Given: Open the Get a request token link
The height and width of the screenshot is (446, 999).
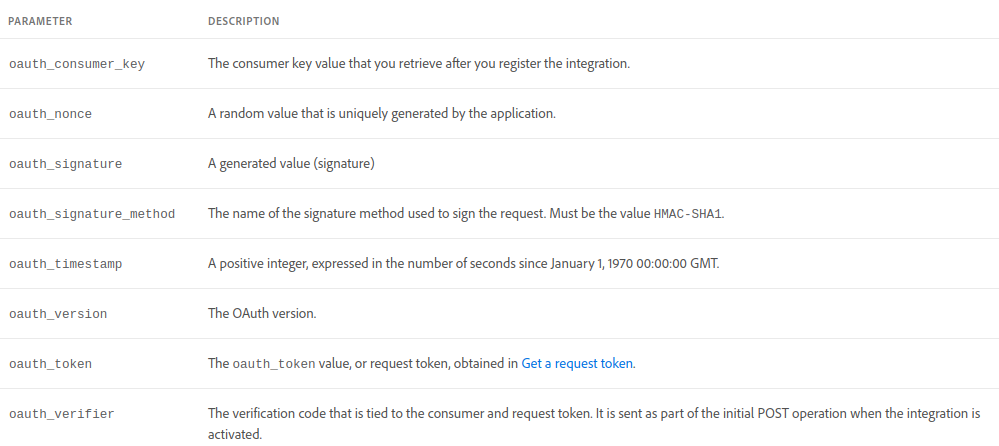Looking at the screenshot, I should tap(577, 364).
